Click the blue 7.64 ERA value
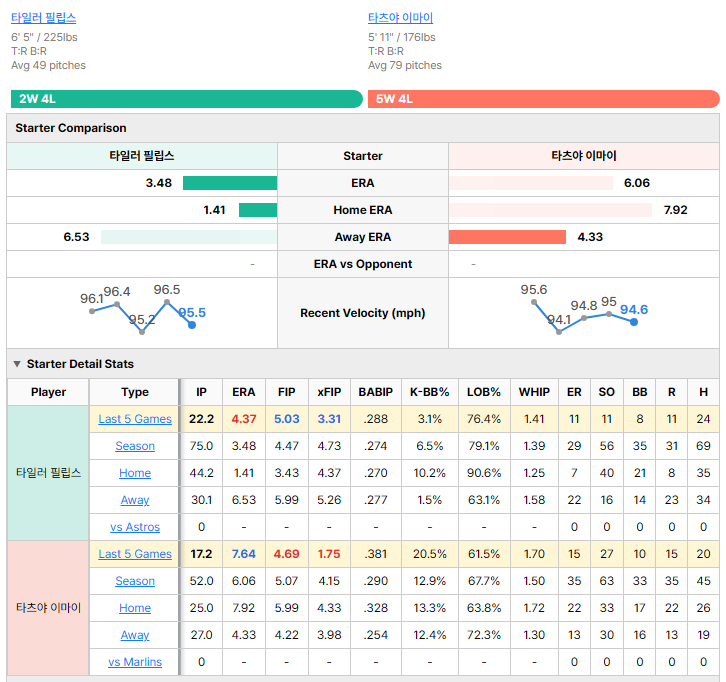The height and width of the screenshot is (682, 726). [244, 554]
